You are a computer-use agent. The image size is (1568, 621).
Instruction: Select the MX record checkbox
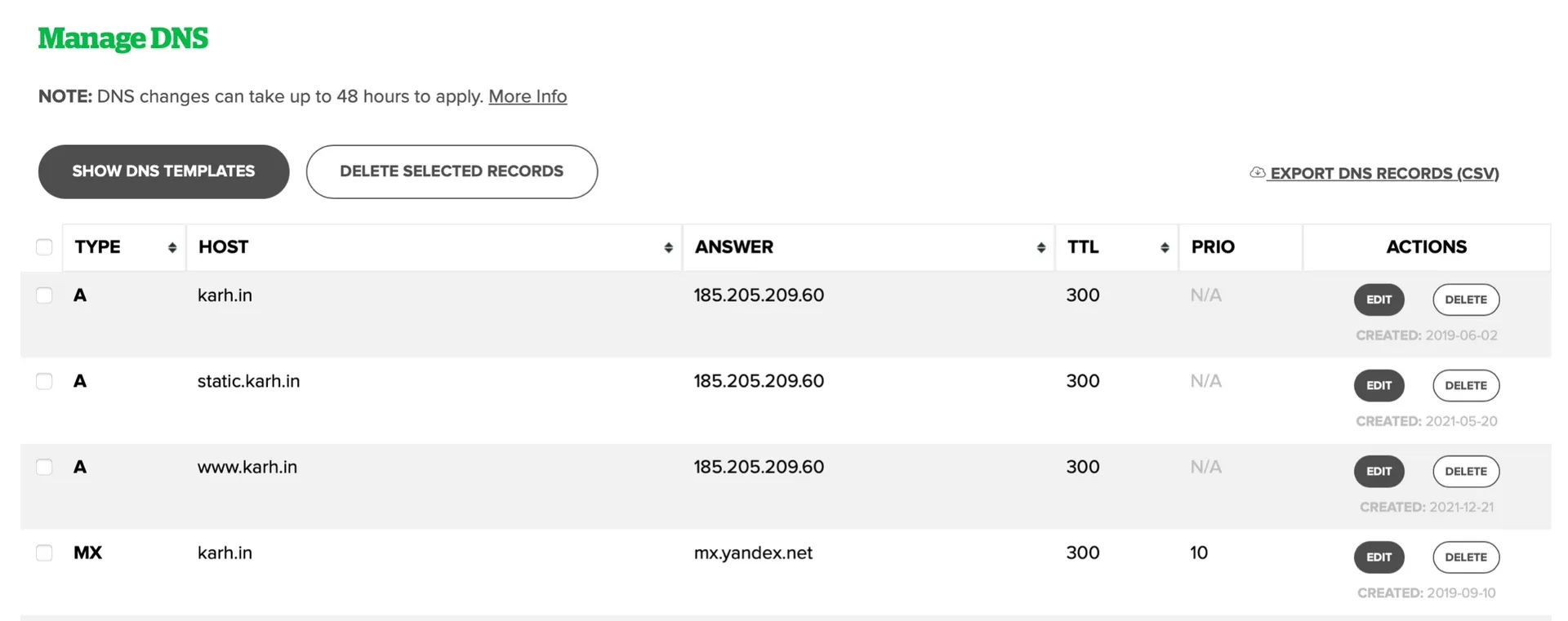tap(44, 552)
